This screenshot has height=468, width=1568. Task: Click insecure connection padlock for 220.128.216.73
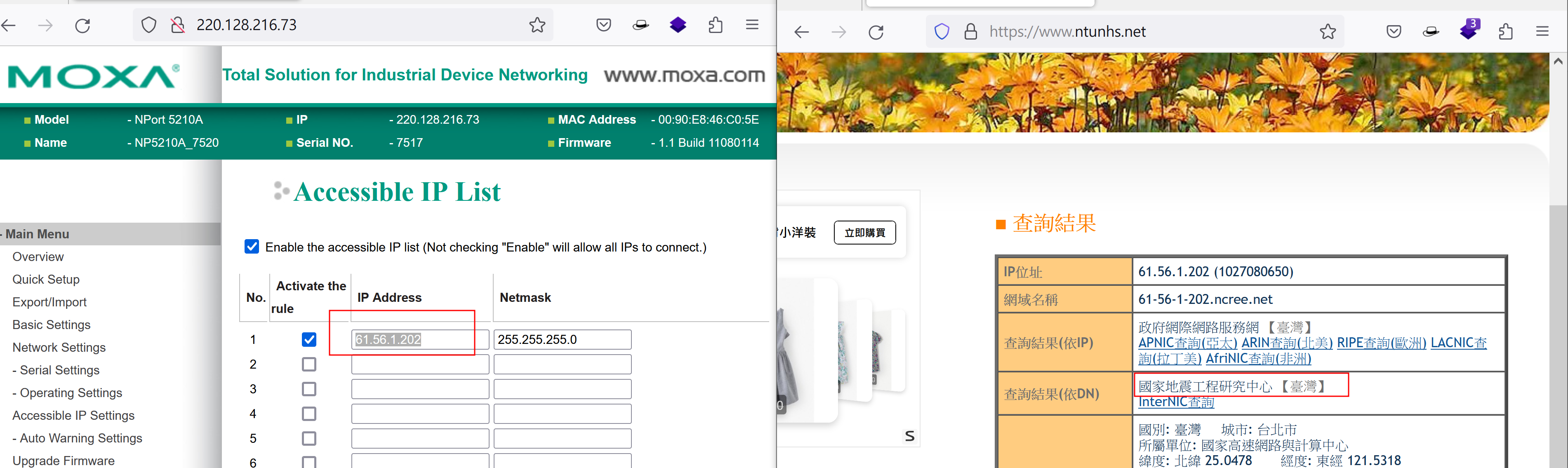pyautogui.click(x=178, y=25)
